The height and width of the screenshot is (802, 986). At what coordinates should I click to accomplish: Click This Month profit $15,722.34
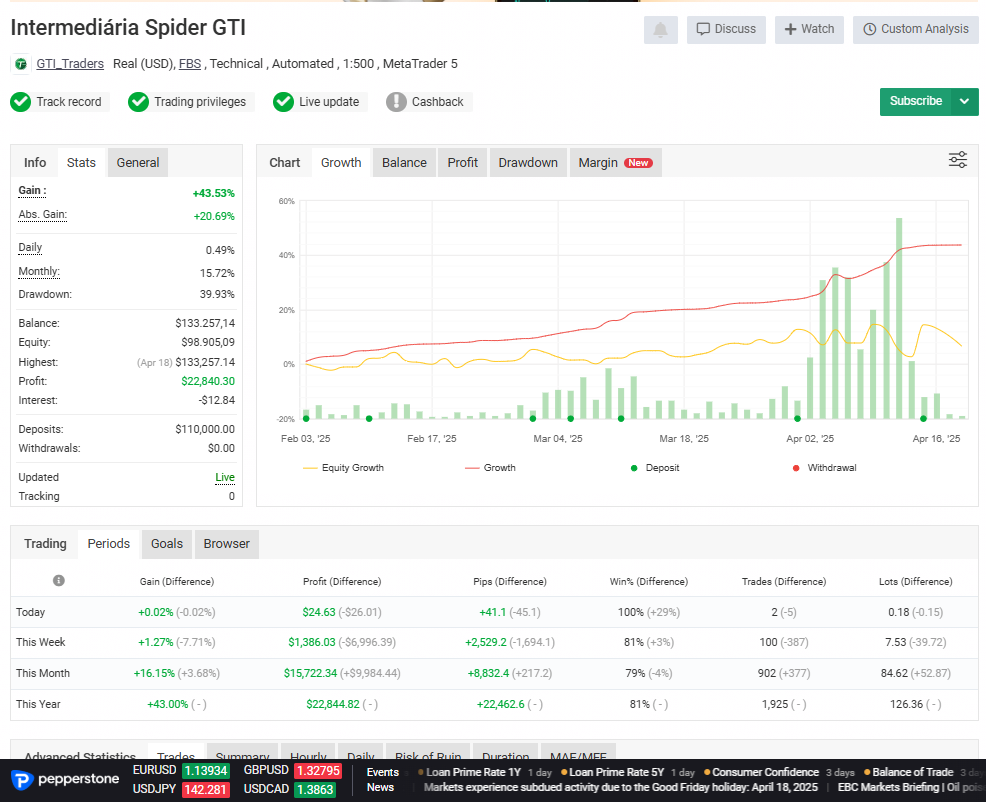310,673
